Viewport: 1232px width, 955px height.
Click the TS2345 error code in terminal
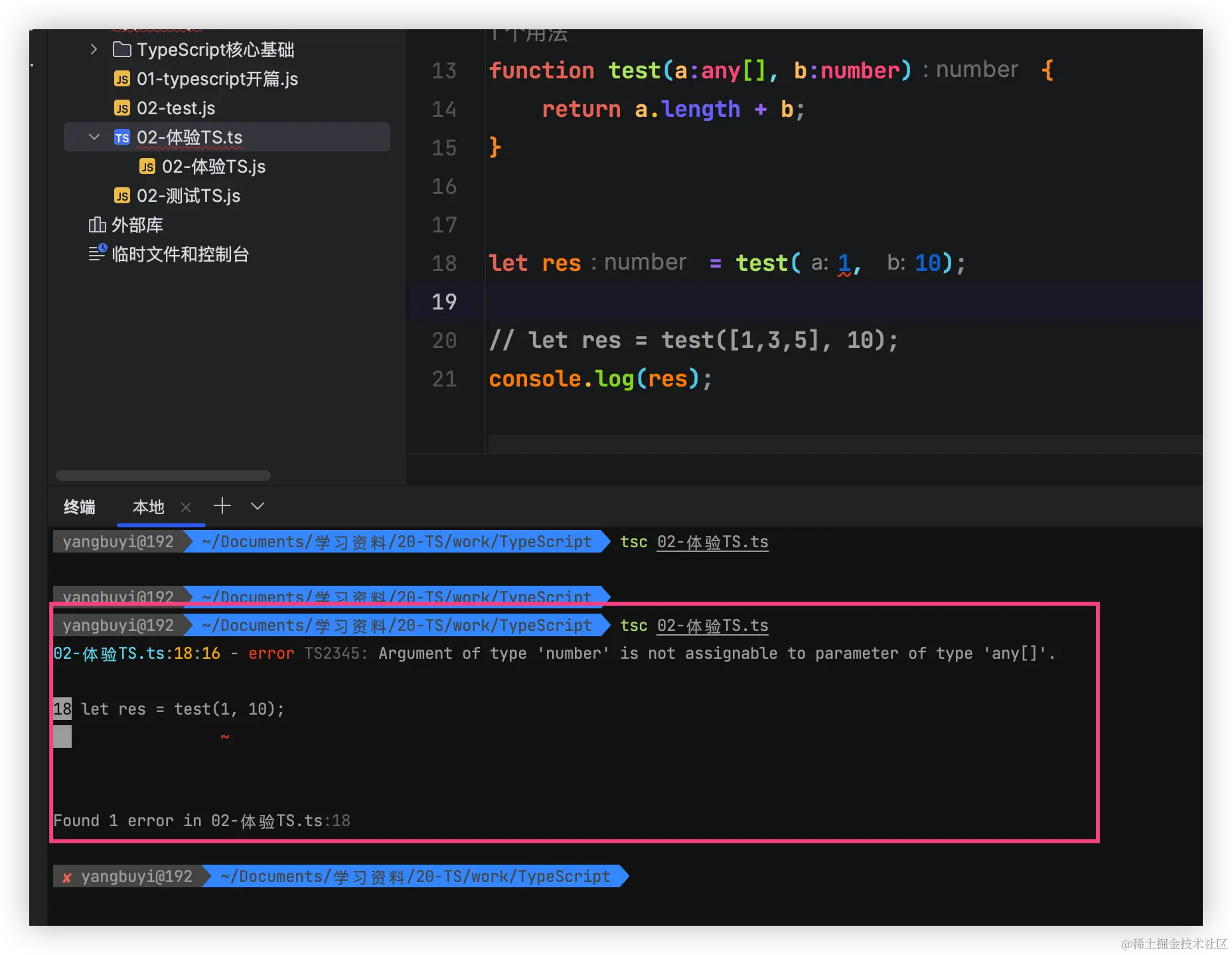(x=336, y=653)
